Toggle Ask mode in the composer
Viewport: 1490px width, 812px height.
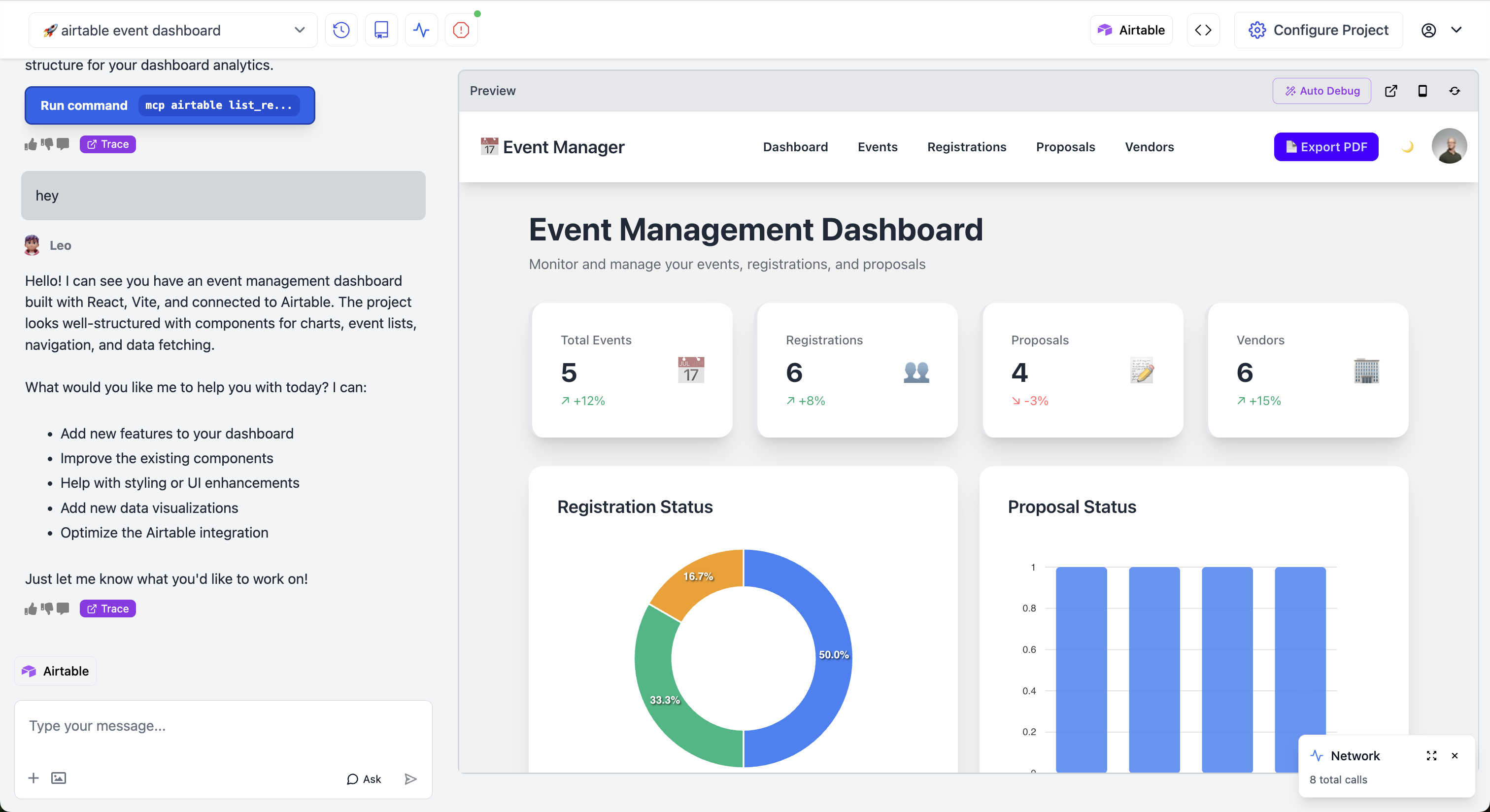coord(364,779)
